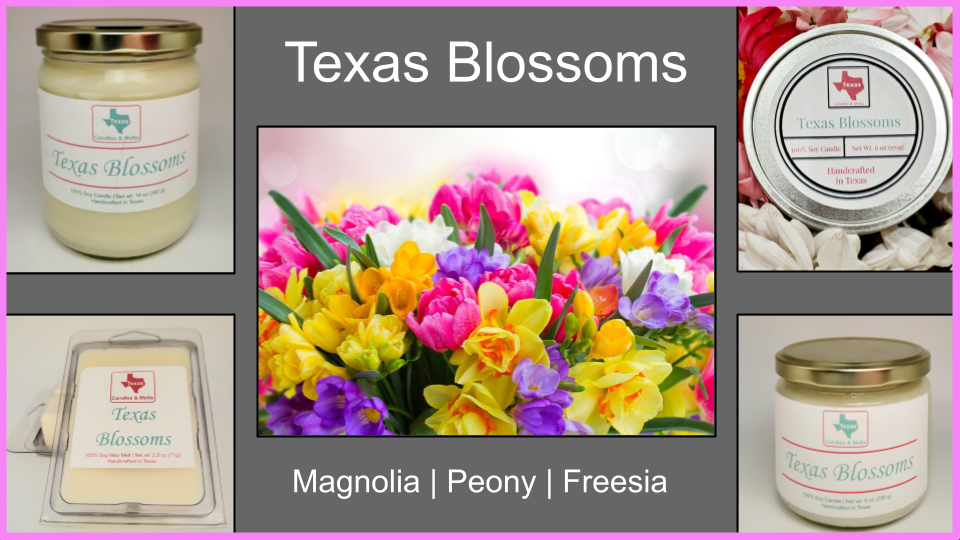Open the large jar candle photo
Image resolution: width=960 pixels, height=540 pixels.
(x=120, y=140)
